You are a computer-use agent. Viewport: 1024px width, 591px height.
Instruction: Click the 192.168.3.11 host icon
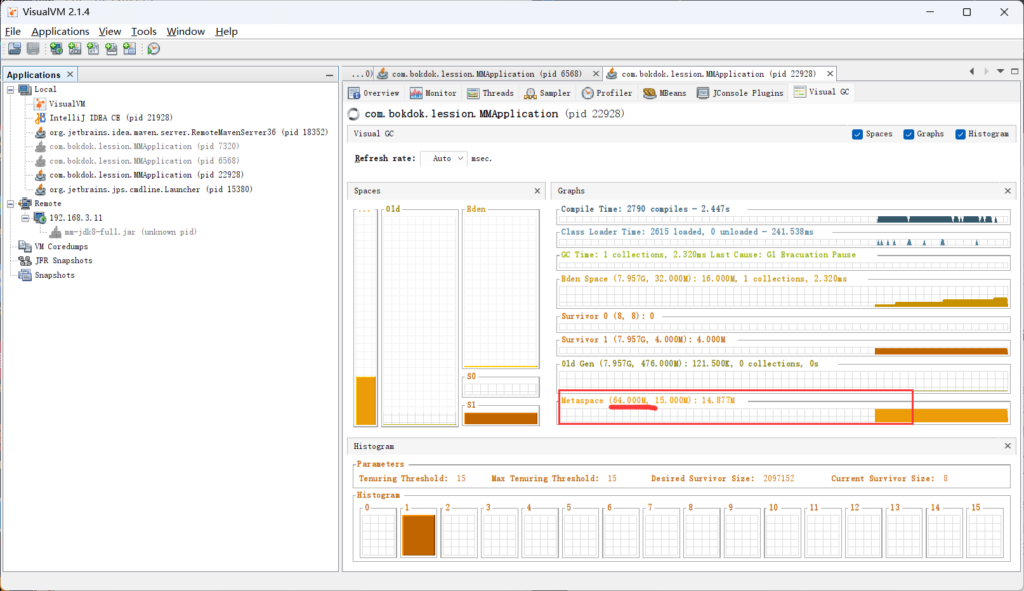click(x=40, y=218)
